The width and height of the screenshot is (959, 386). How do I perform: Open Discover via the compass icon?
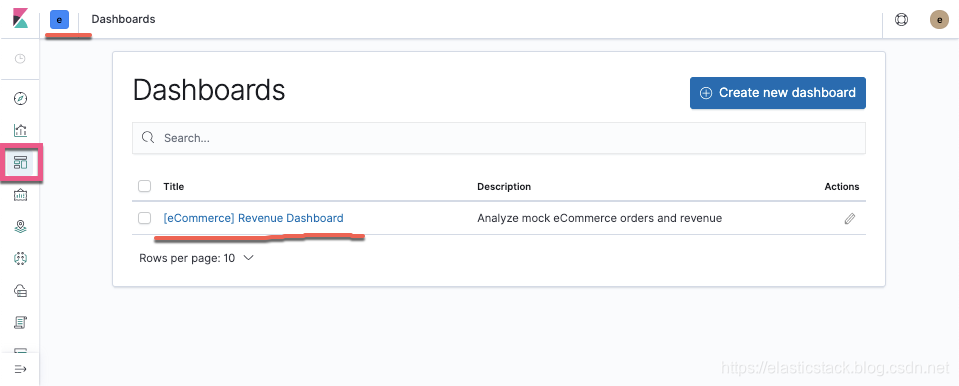[x=20, y=98]
